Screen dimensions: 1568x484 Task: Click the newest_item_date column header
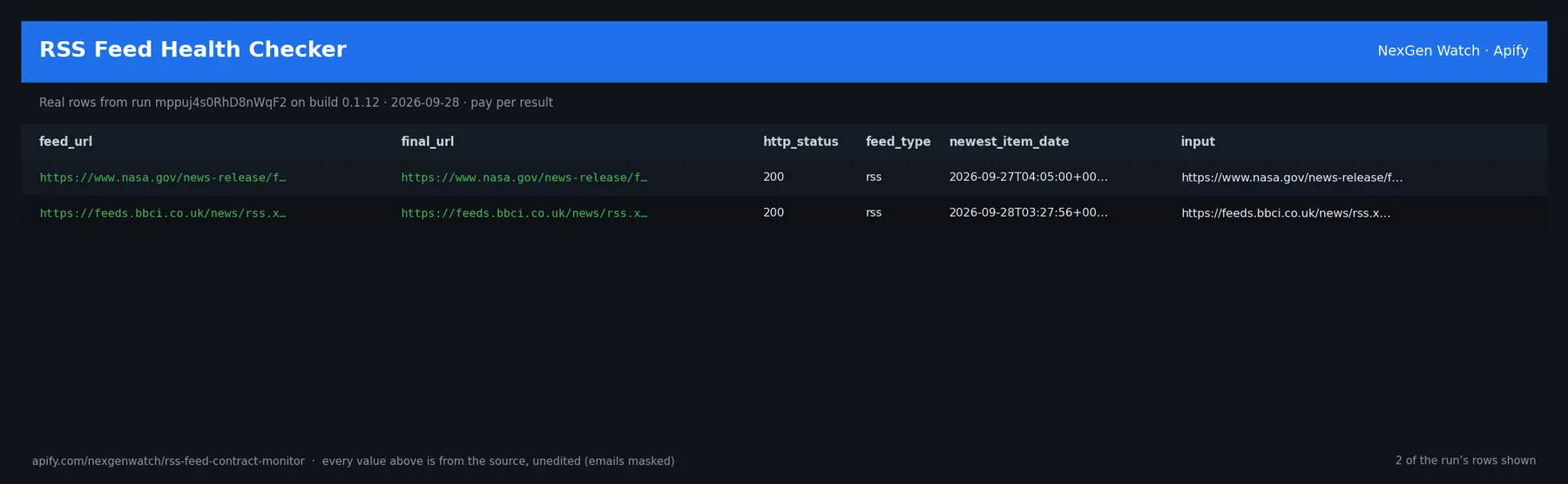coord(1009,142)
